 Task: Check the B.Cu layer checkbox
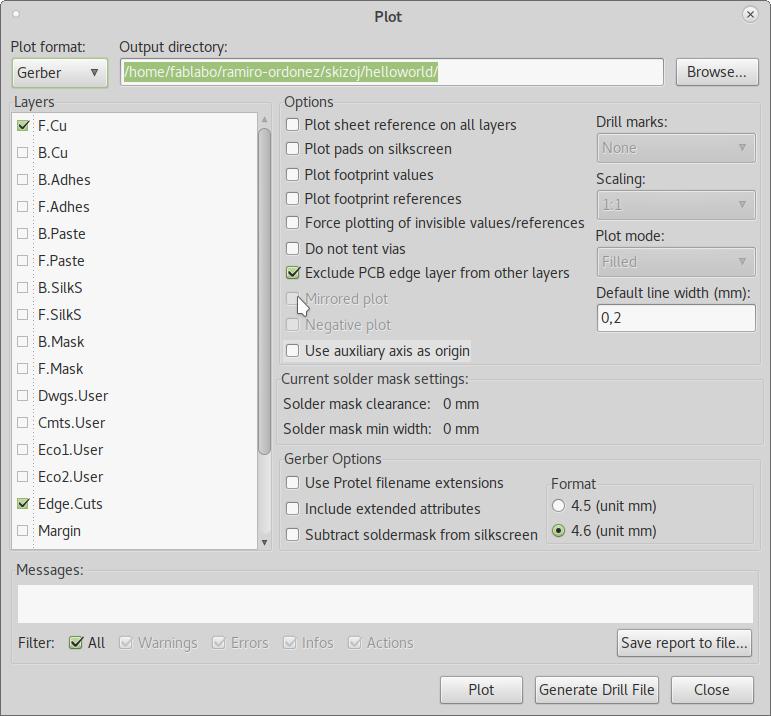23,152
